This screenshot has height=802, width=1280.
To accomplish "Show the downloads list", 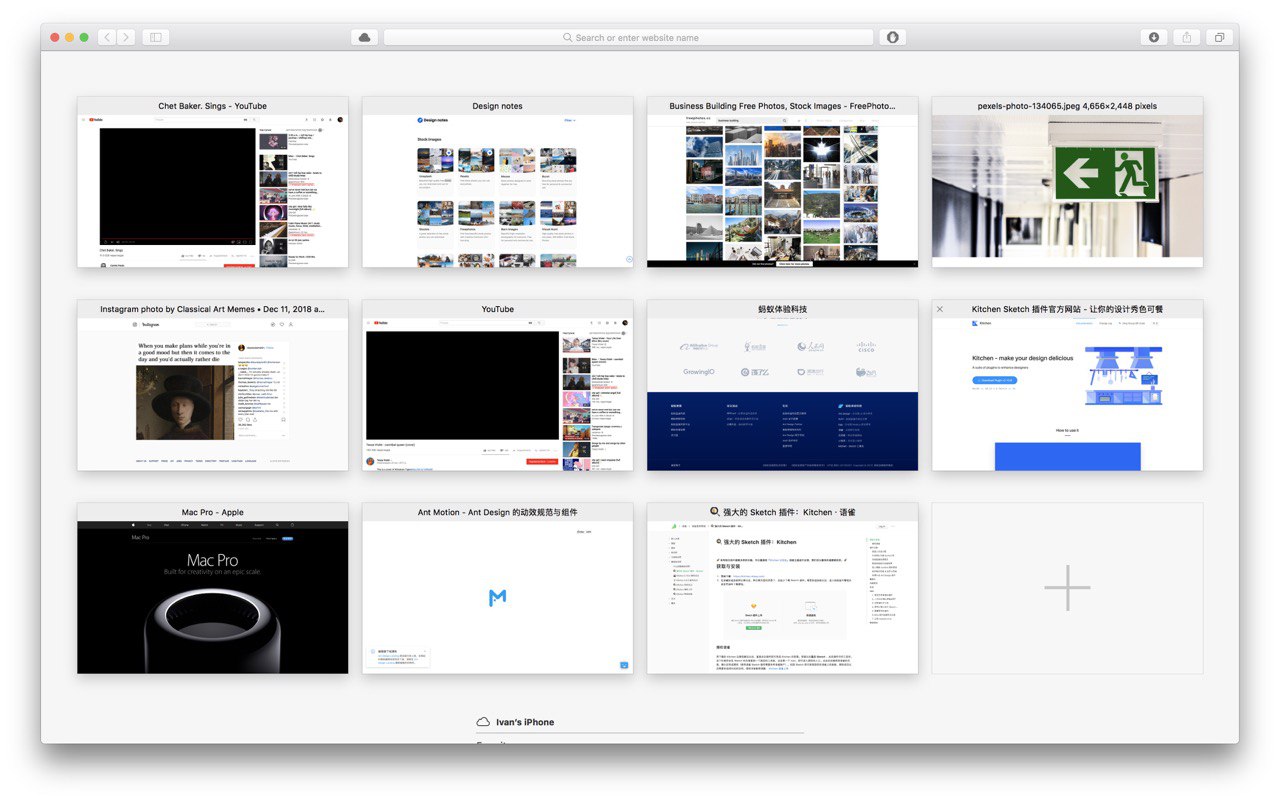I will 1154,37.
